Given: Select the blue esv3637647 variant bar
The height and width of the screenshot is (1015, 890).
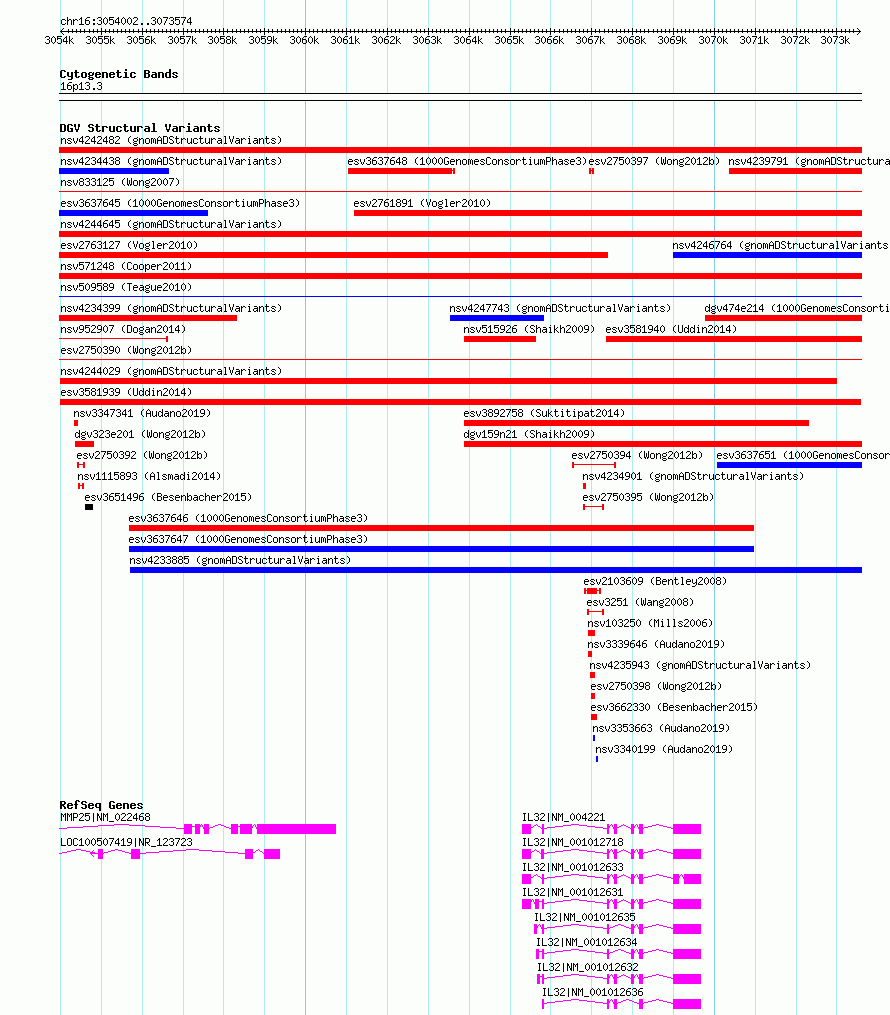Looking at the screenshot, I should [x=441, y=549].
